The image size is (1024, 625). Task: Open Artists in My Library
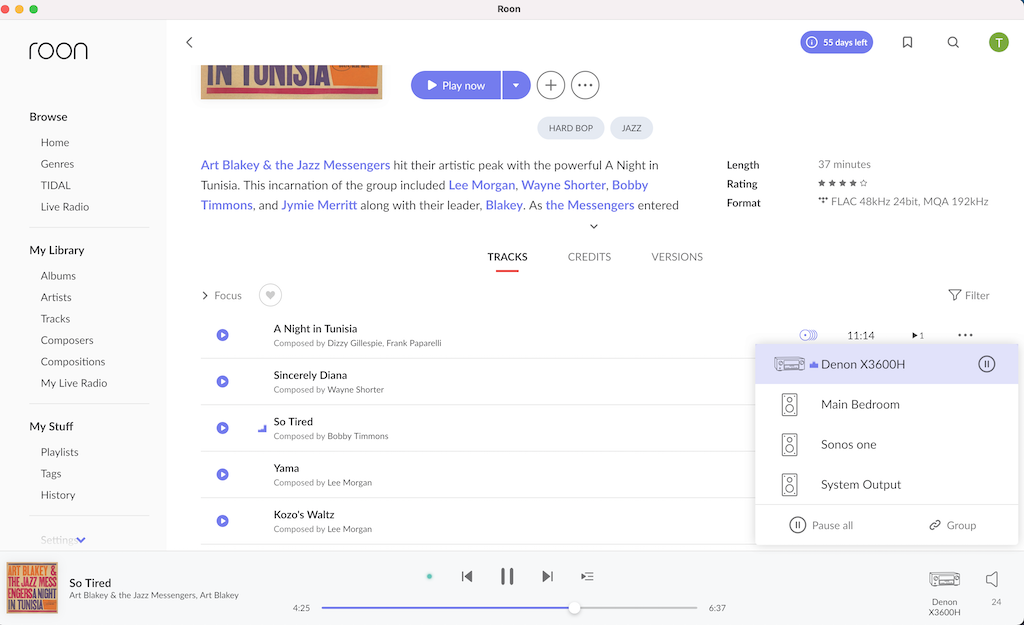pos(56,297)
